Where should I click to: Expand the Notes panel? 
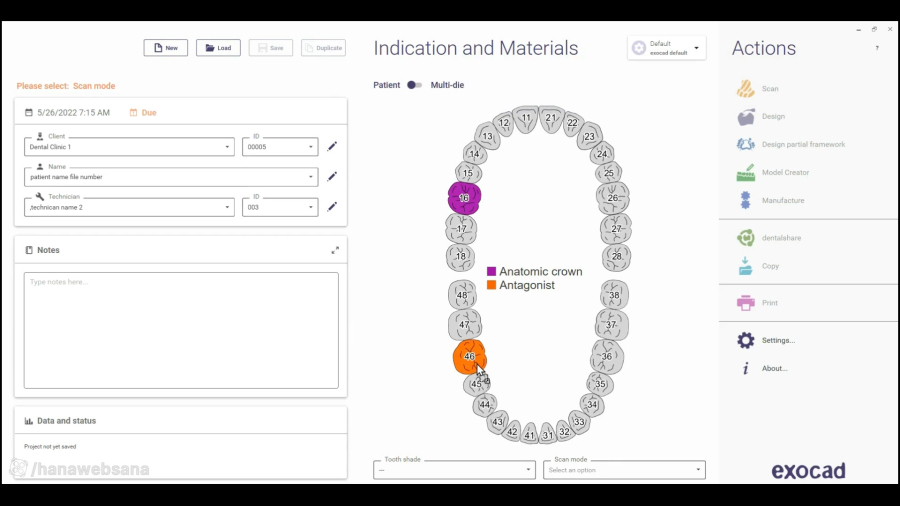point(335,250)
